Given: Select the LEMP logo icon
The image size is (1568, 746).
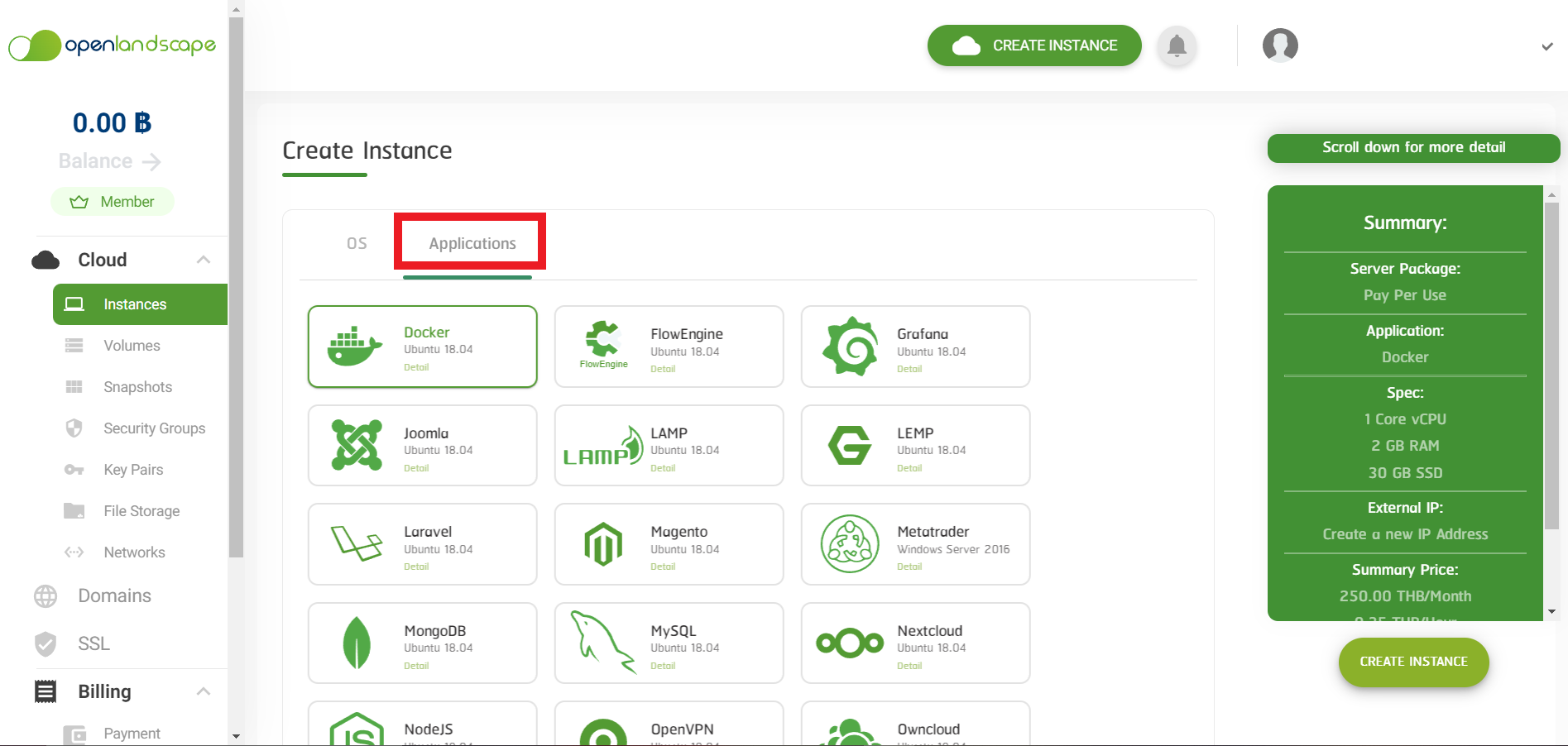Looking at the screenshot, I should tap(850, 446).
